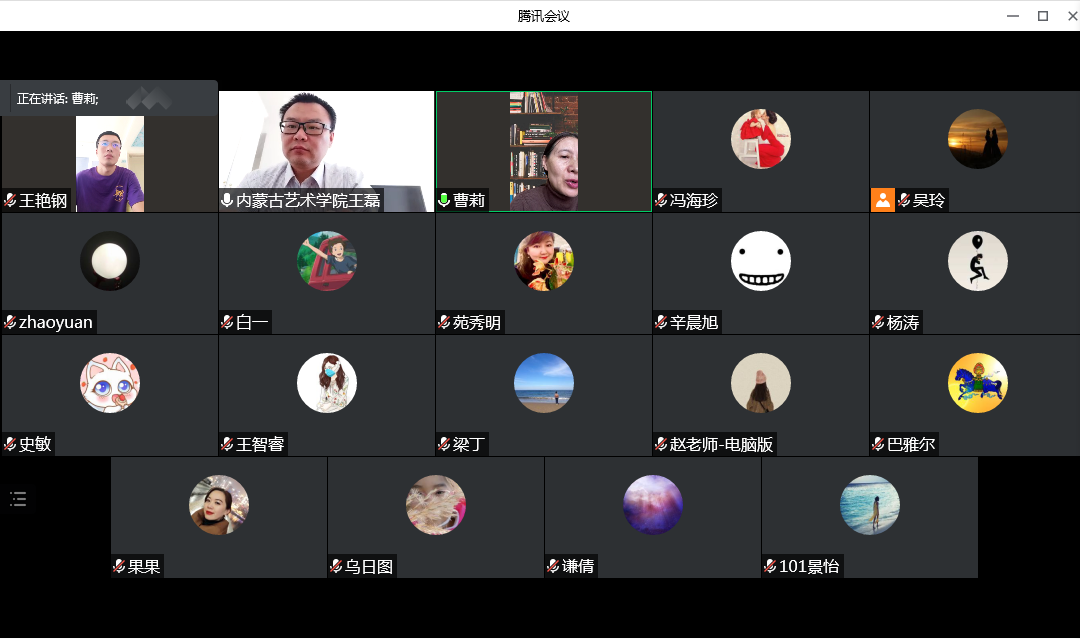This screenshot has width=1080, height=639.
Task: Select 曹莉's green active microphone icon
Action: point(444,200)
